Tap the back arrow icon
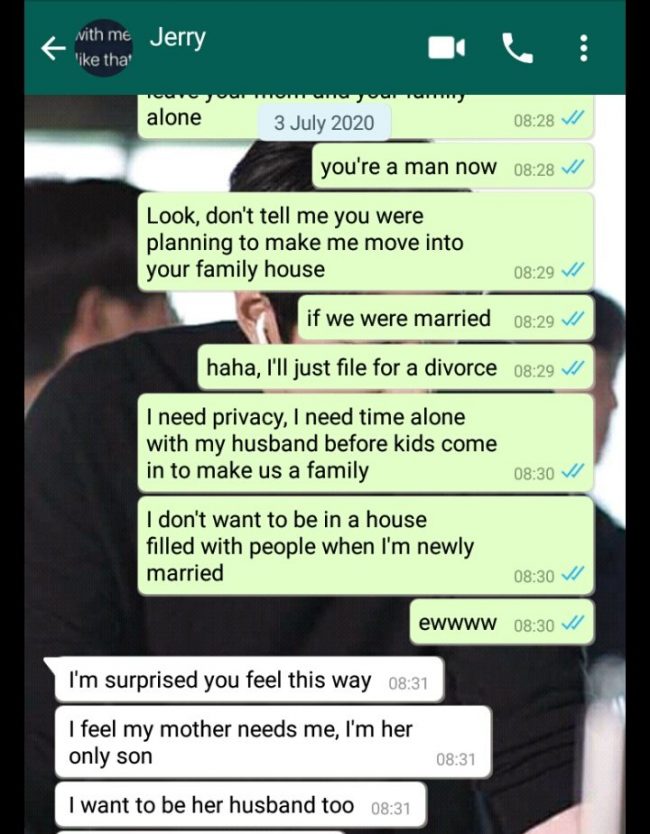This screenshot has height=834, width=650. pyautogui.click(x=53, y=48)
